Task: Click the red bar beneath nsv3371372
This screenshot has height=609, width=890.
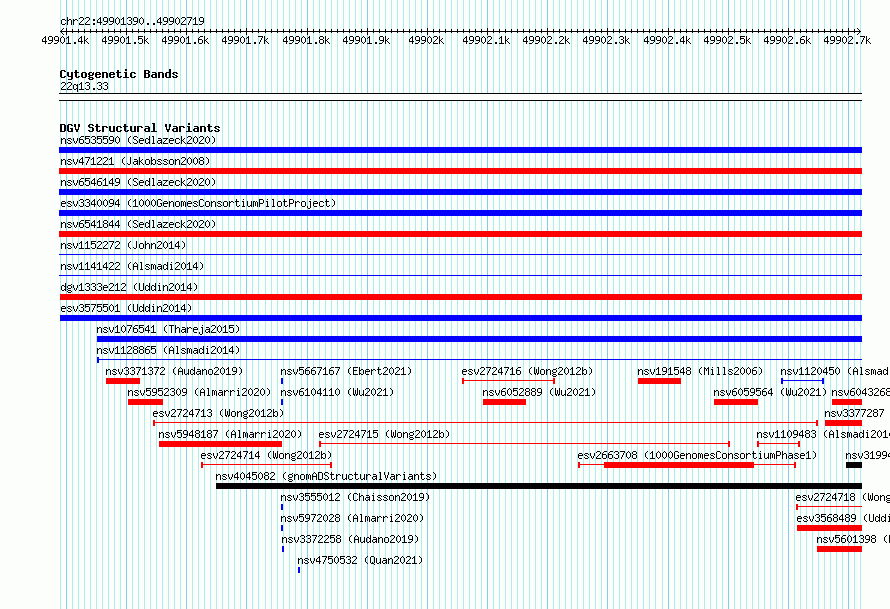Action: coord(123,381)
